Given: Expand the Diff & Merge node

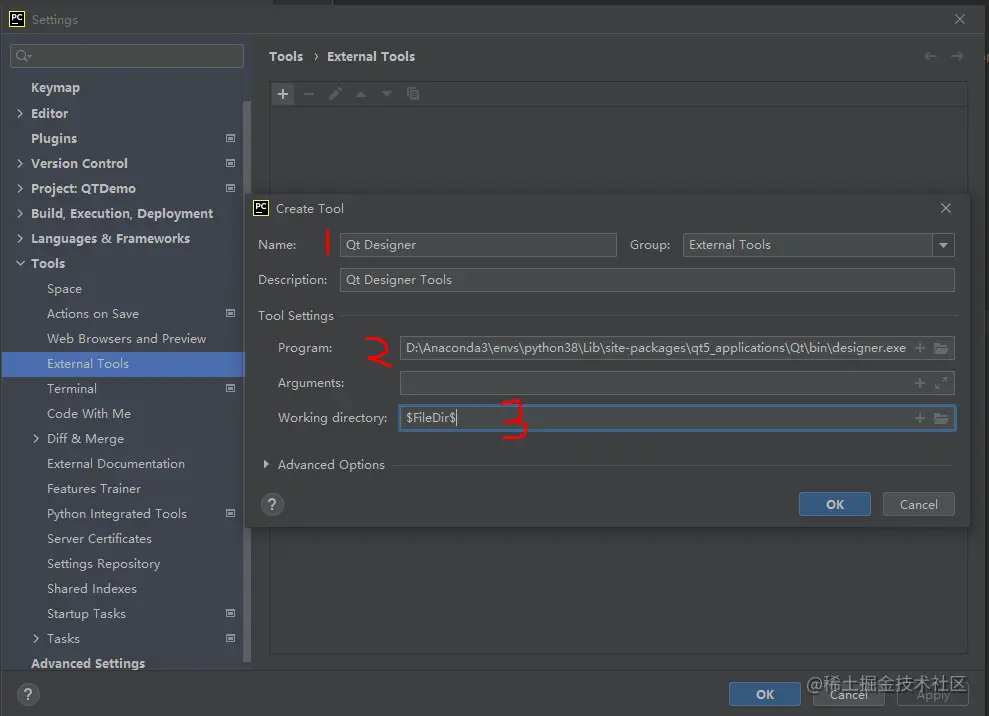Looking at the screenshot, I should click(x=36, y=438).
